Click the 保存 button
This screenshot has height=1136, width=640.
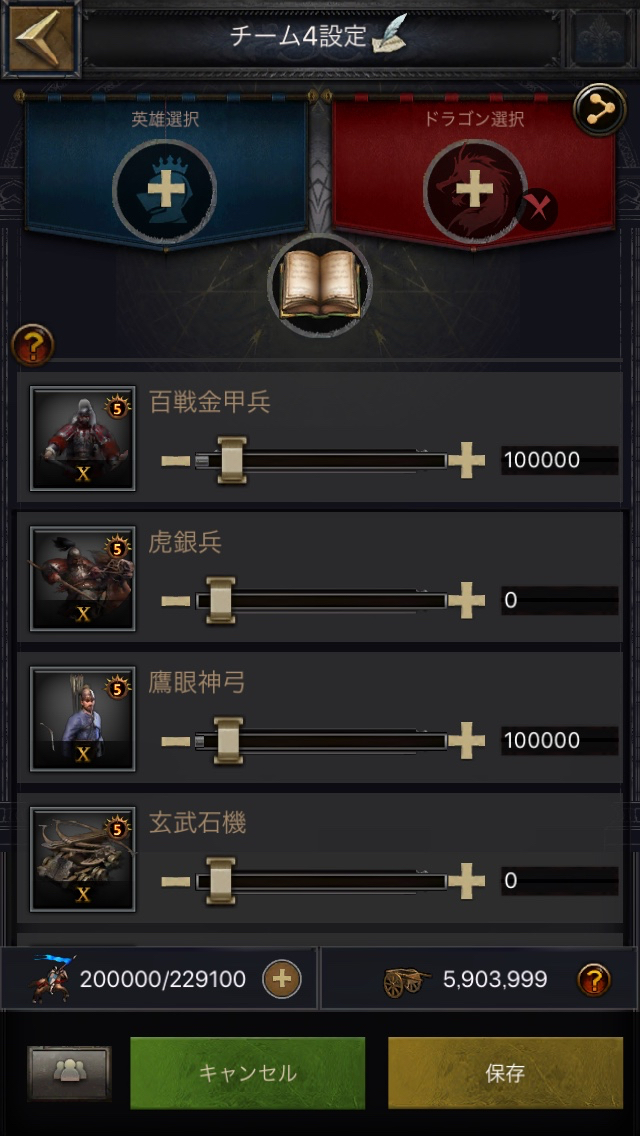[x=505, y=1073]
